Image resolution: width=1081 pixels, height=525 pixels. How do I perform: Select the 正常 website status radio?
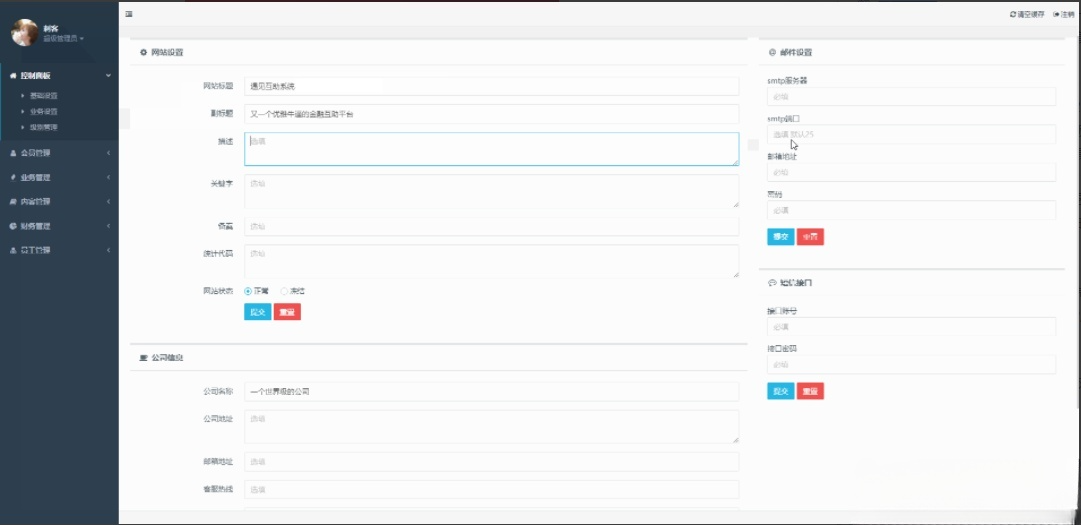click(x=248, y=291)
